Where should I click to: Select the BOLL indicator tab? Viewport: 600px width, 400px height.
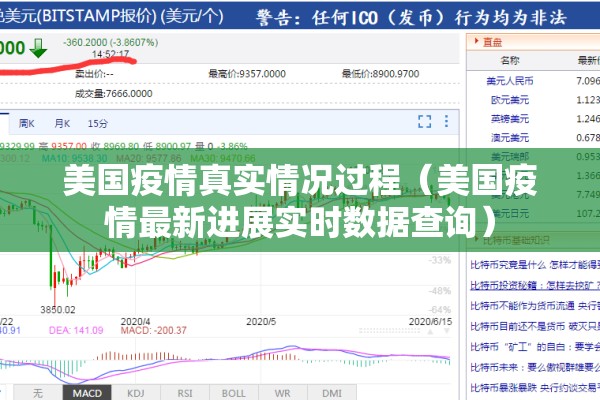tap(234, 393)
